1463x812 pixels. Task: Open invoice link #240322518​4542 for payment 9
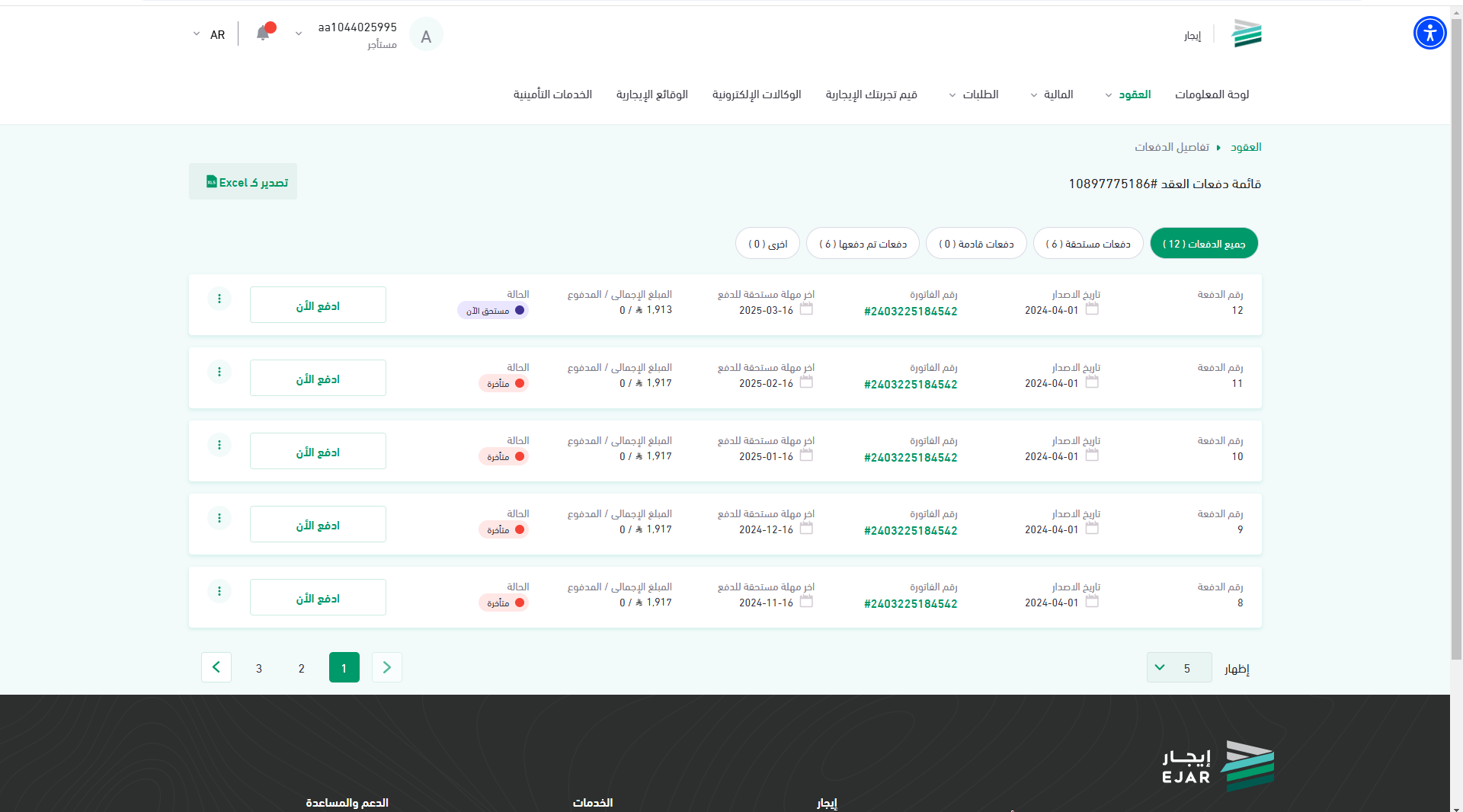[911, 531]
